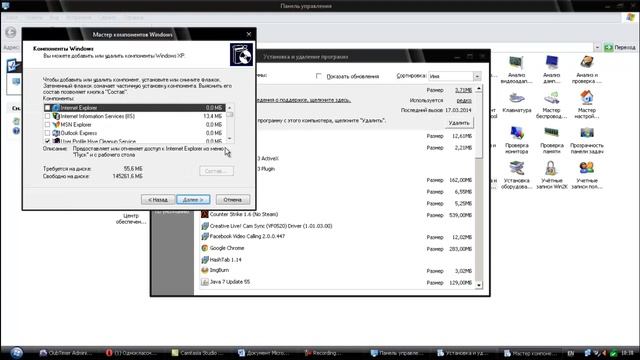Click scroll down arrow of the installed programs list
This screenshot has width=640, height=360.
(479, 285)
